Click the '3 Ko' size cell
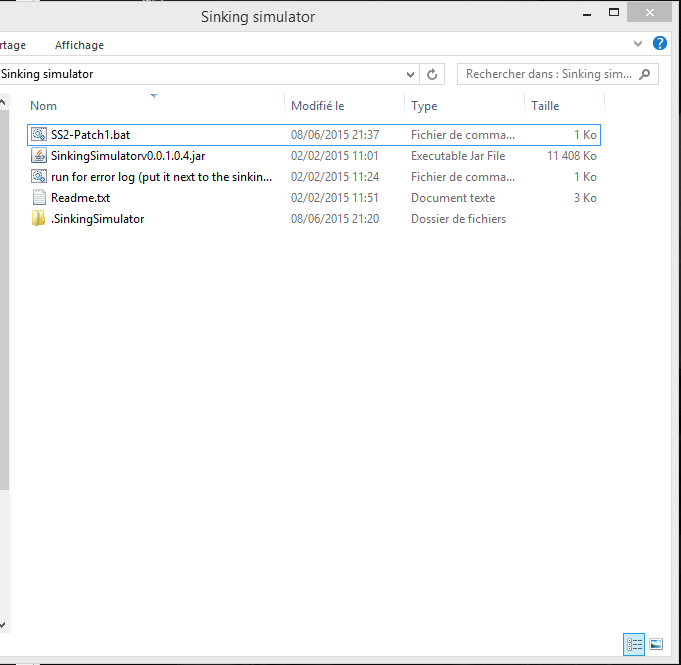This screenshot has height=665, width=681. pos(585,198)
